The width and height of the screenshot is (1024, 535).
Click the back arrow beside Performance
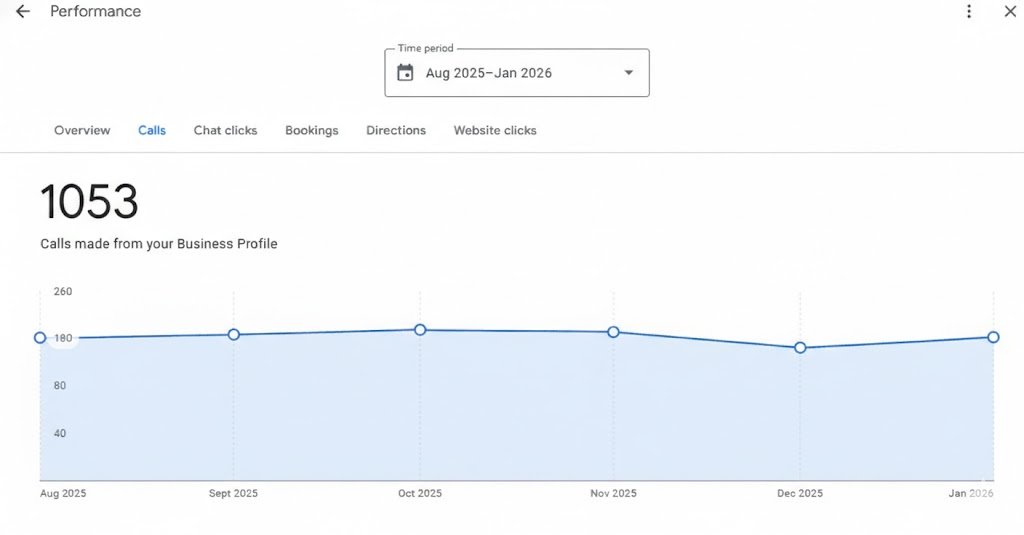(x=22, y=12)
